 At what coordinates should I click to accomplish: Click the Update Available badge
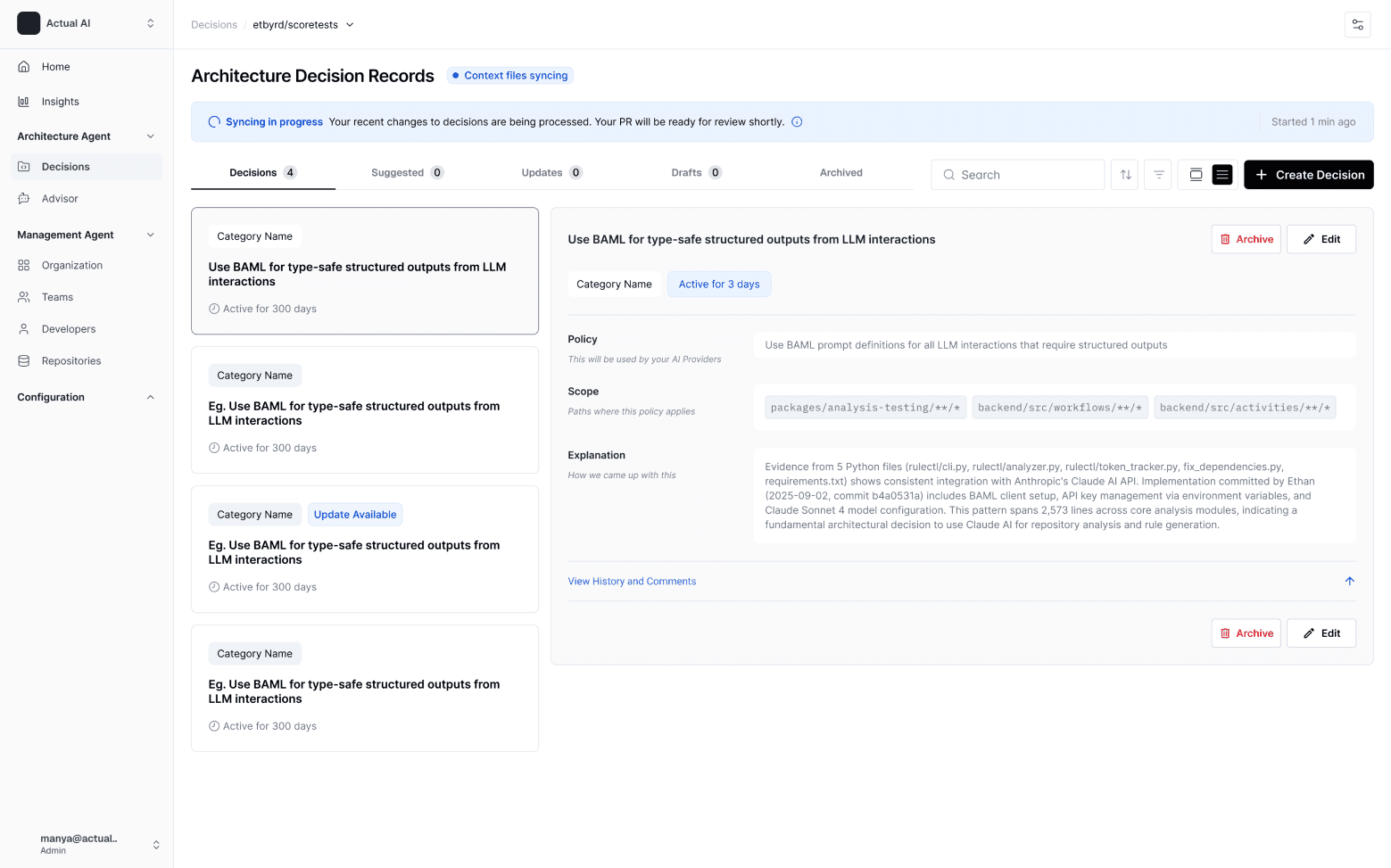click(355, 515)
